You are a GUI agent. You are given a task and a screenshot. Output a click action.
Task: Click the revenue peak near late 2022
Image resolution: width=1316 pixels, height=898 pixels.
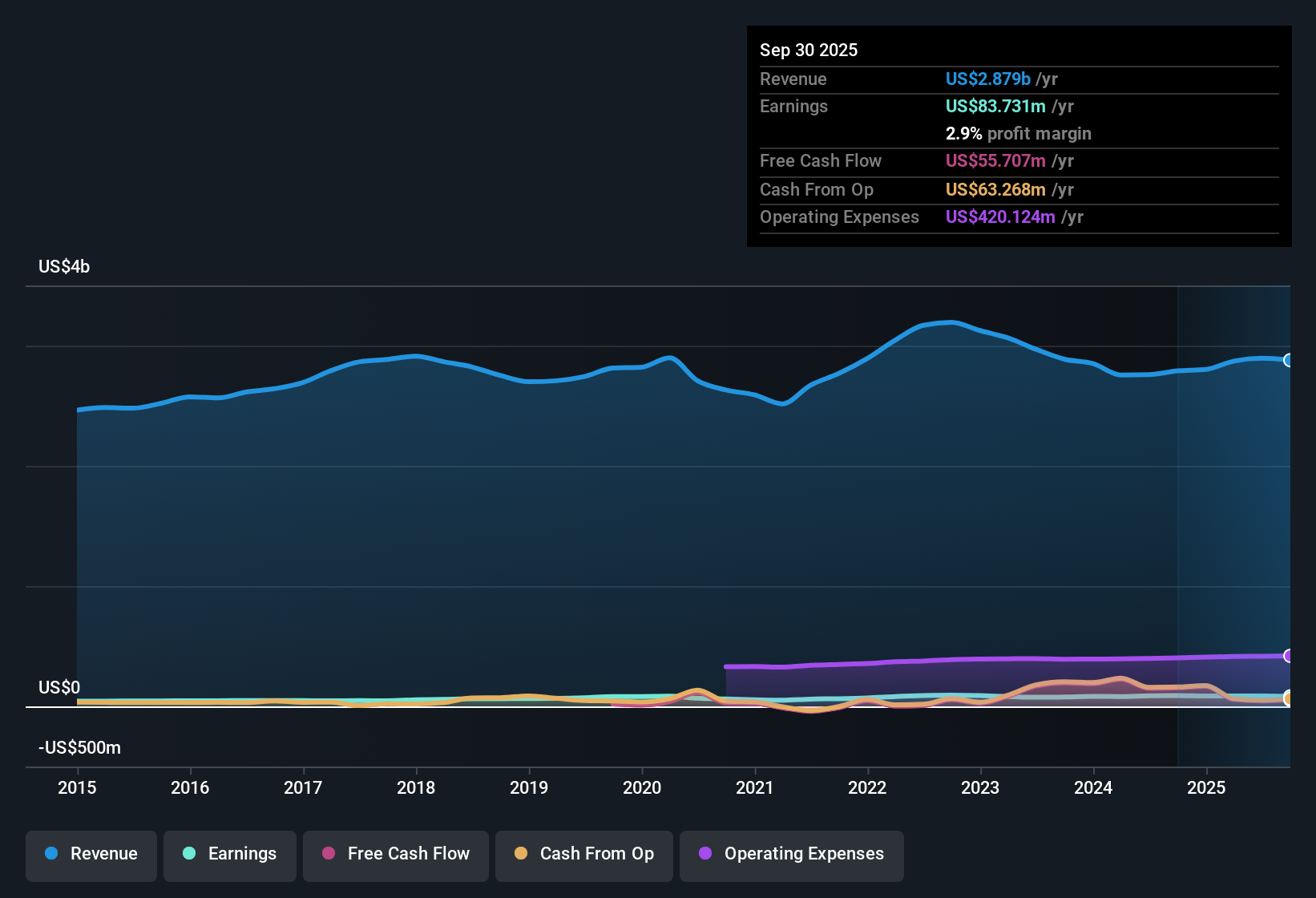951,322
